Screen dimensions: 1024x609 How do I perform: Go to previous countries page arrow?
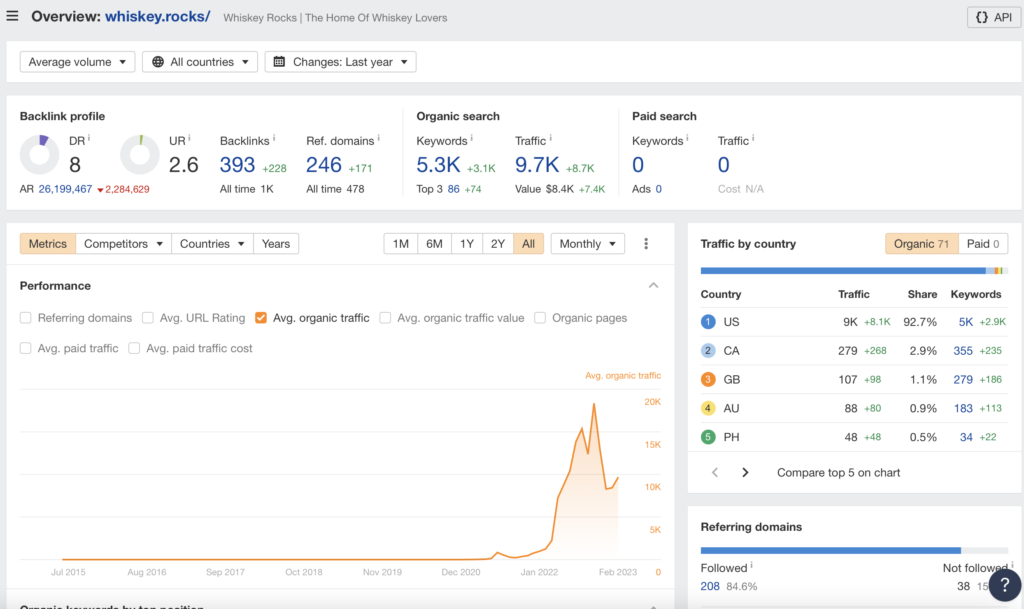pos(715,473)
